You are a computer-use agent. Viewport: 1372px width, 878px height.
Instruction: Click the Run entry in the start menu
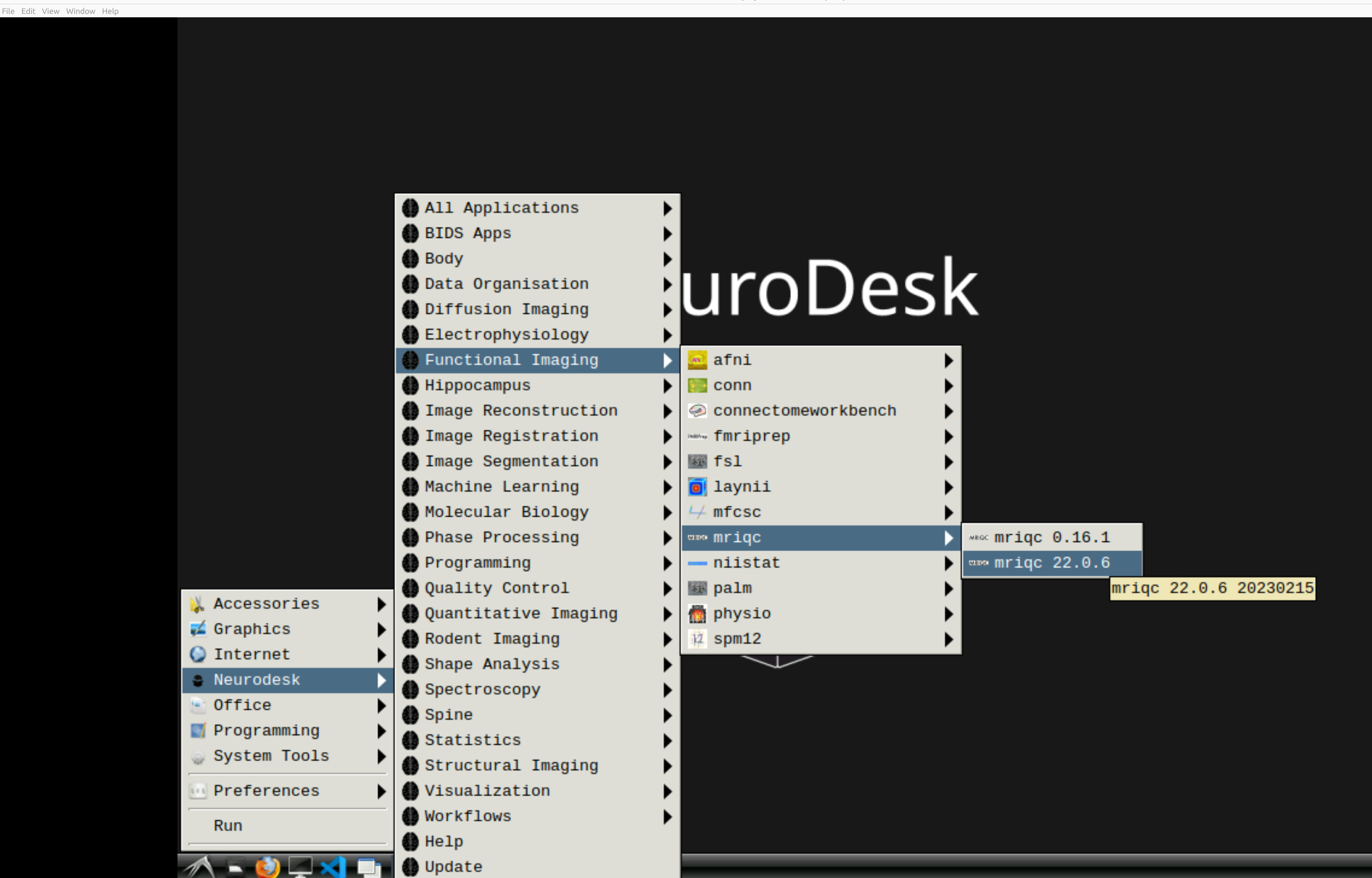(228, 826)
